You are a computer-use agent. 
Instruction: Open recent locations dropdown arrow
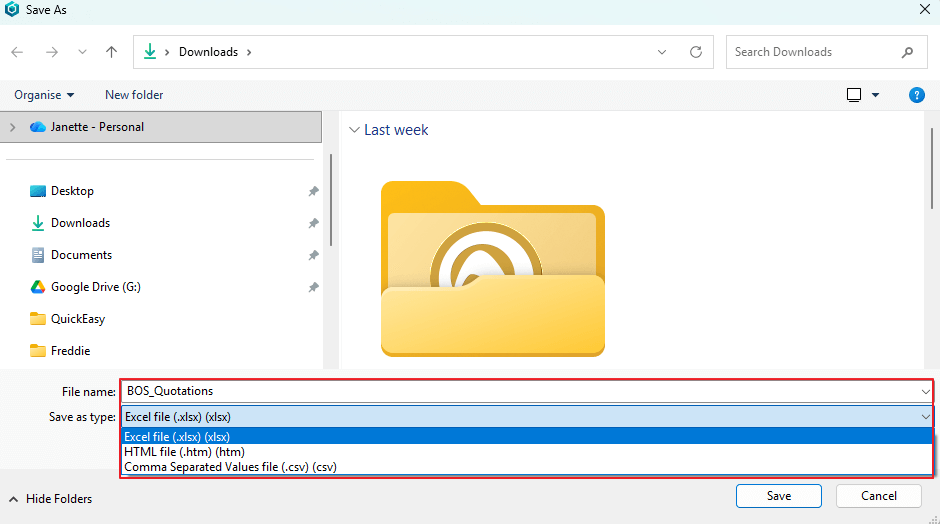[82, 52]
